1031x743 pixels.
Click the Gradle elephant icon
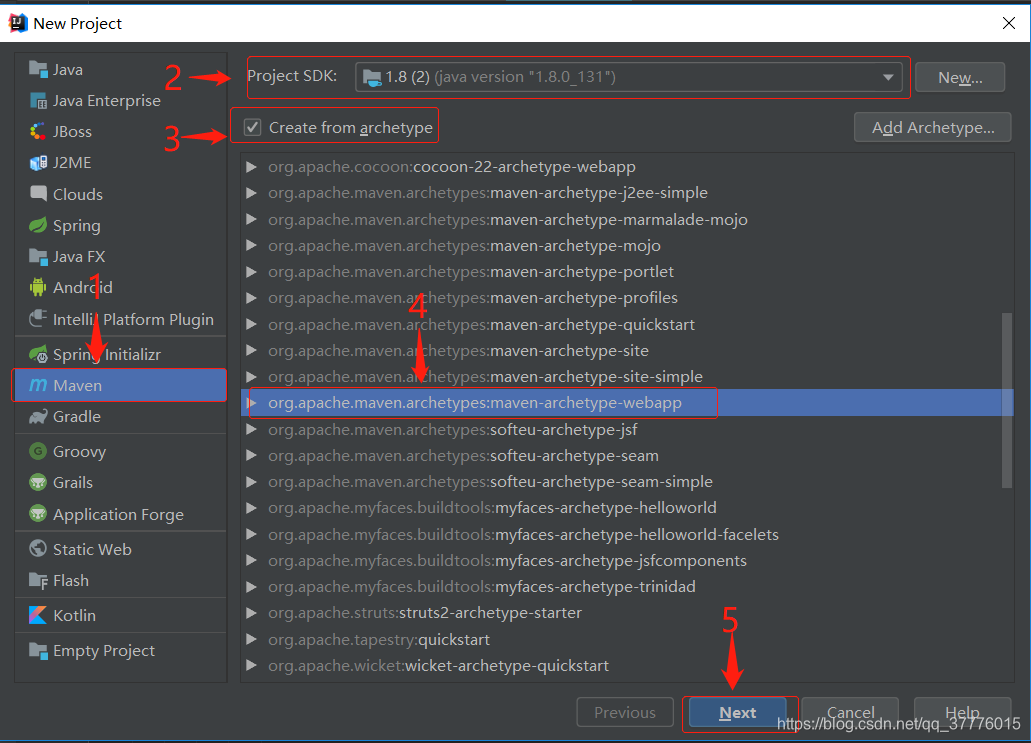pyautogui.click(x=38, y=416)
